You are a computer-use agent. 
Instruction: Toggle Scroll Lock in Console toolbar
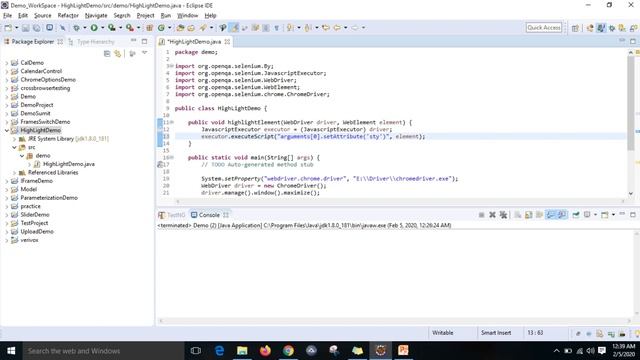coord(529,215)
